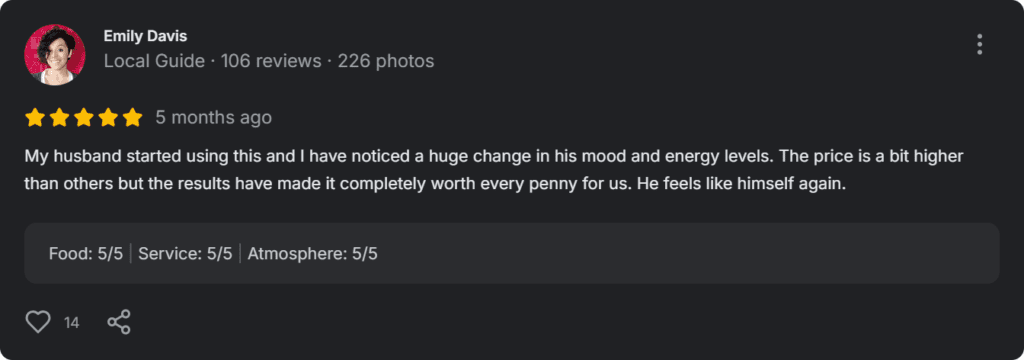Click the 5 months ago timestamp
1024x360 pixels.
pos(214,118)
